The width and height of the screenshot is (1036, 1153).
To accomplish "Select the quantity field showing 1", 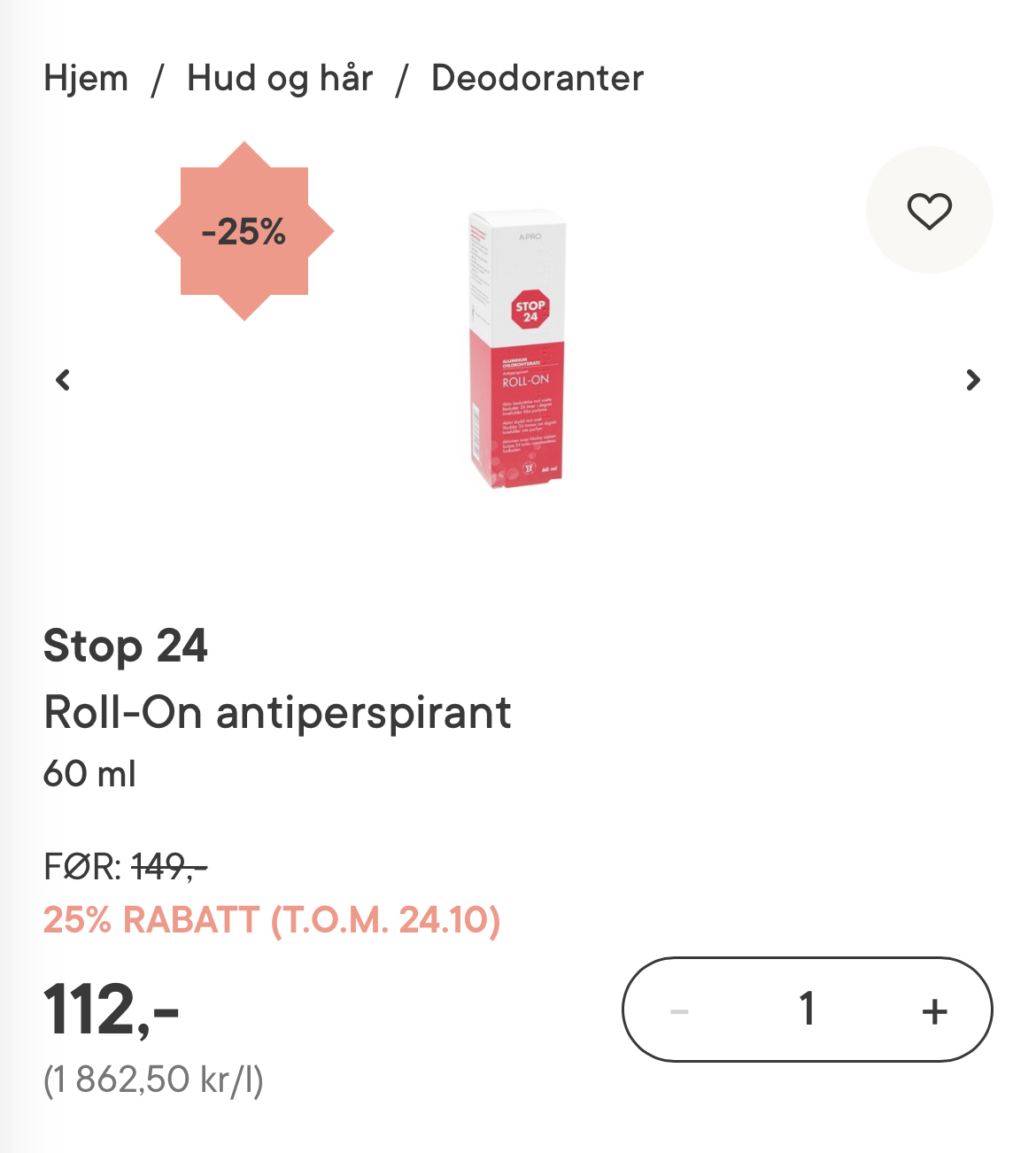I will click(x=807, y=1009).
